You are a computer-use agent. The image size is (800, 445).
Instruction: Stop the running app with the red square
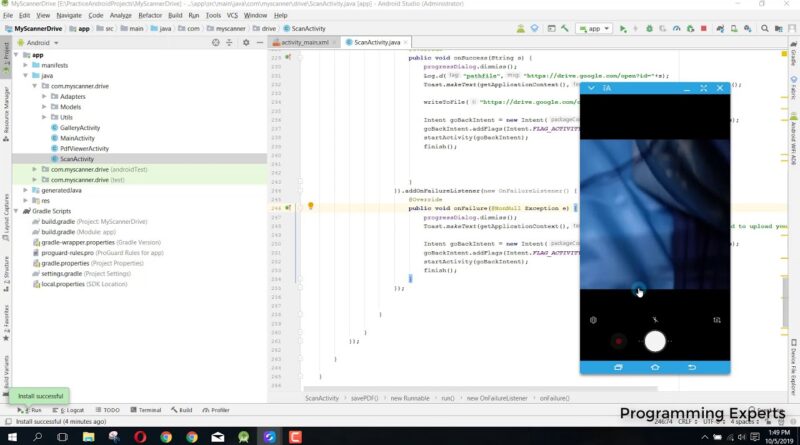704,29
